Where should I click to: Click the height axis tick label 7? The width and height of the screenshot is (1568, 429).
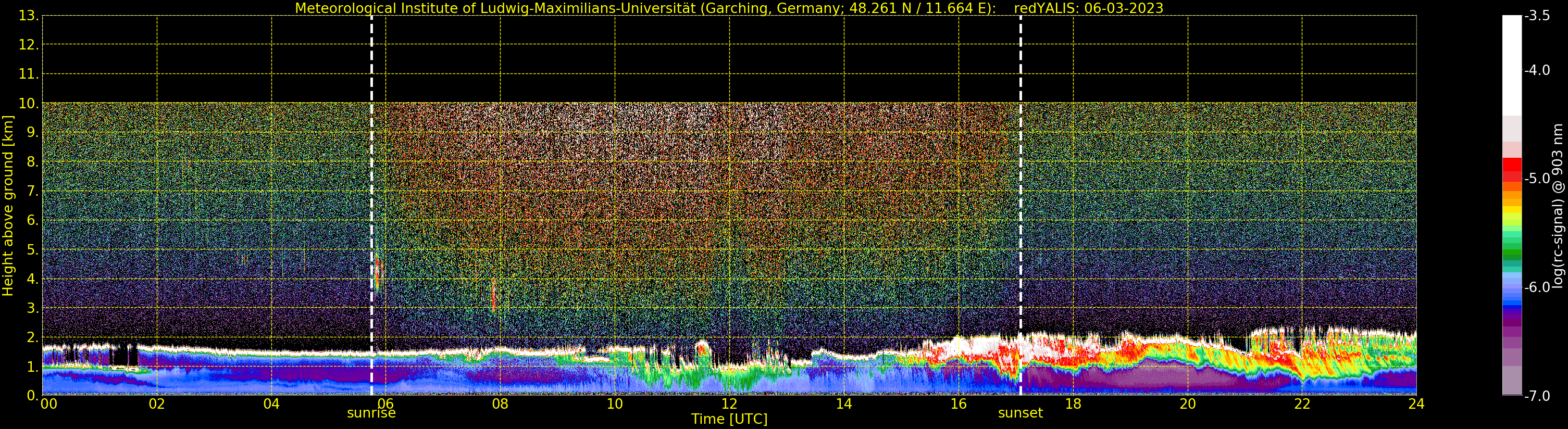(32, 191)
